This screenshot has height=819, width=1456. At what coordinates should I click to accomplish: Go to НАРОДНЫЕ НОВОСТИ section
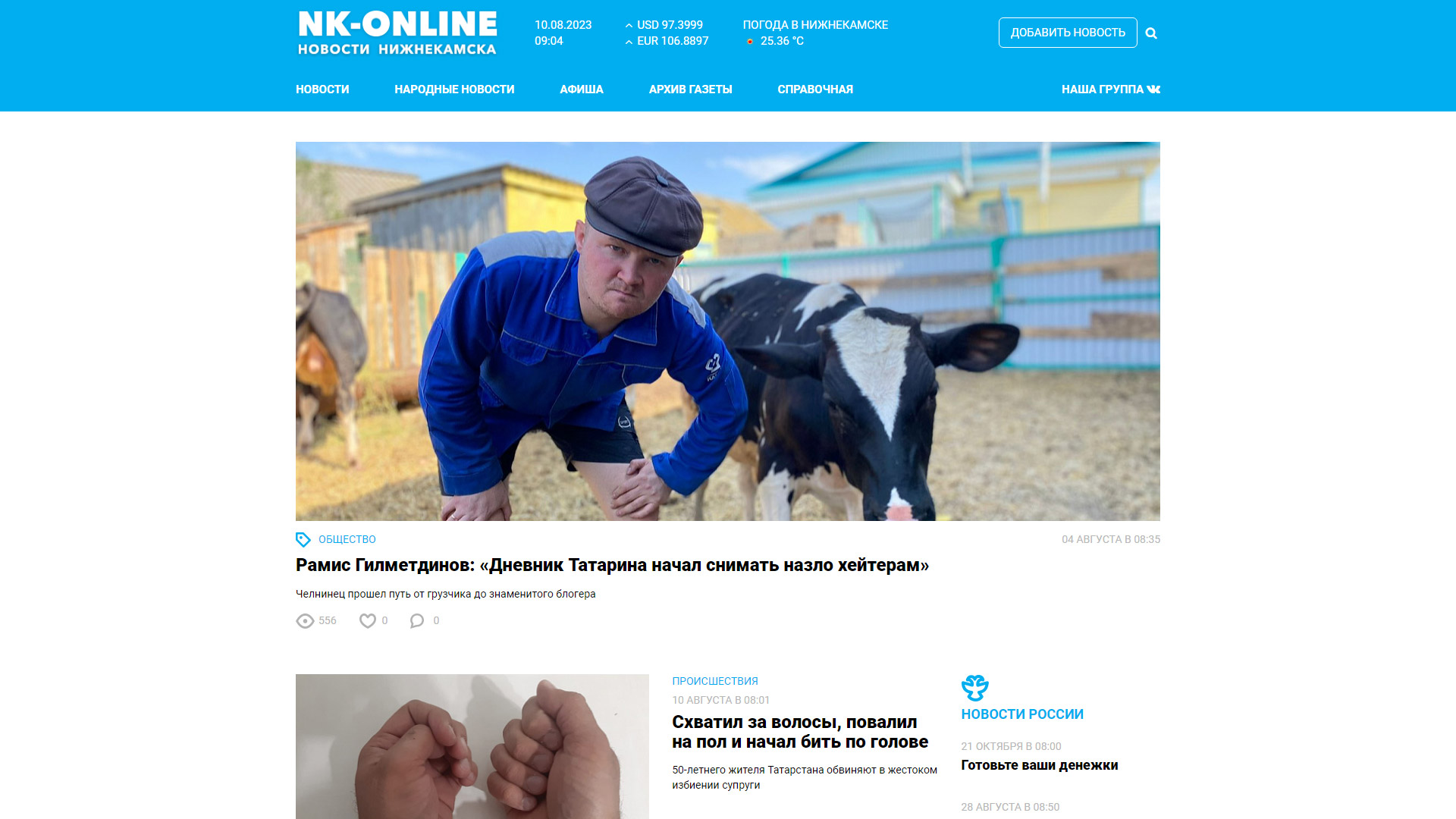(454, 89)
